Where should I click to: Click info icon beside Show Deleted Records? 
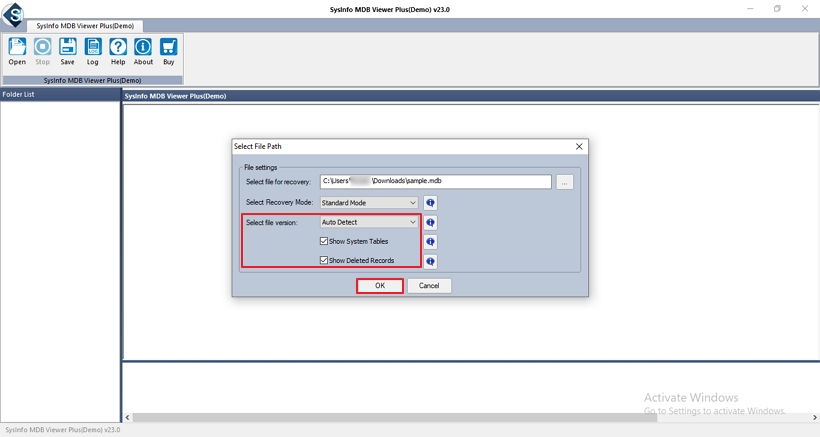pyautogui.click(x=430, y=261)
